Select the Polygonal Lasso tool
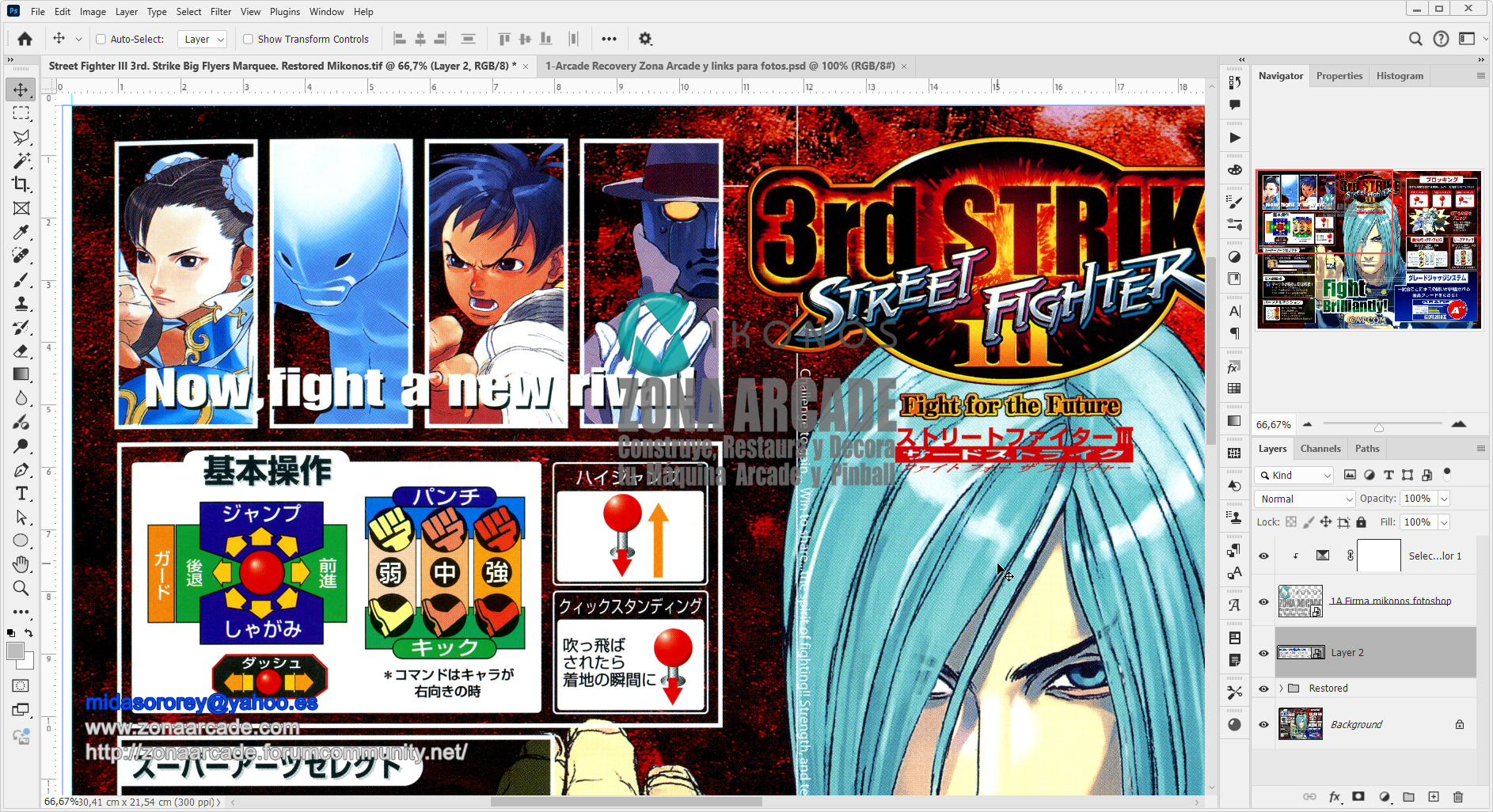Image resolution: width=1493 pixels, height=812 pixels. (x=21, y=137)
